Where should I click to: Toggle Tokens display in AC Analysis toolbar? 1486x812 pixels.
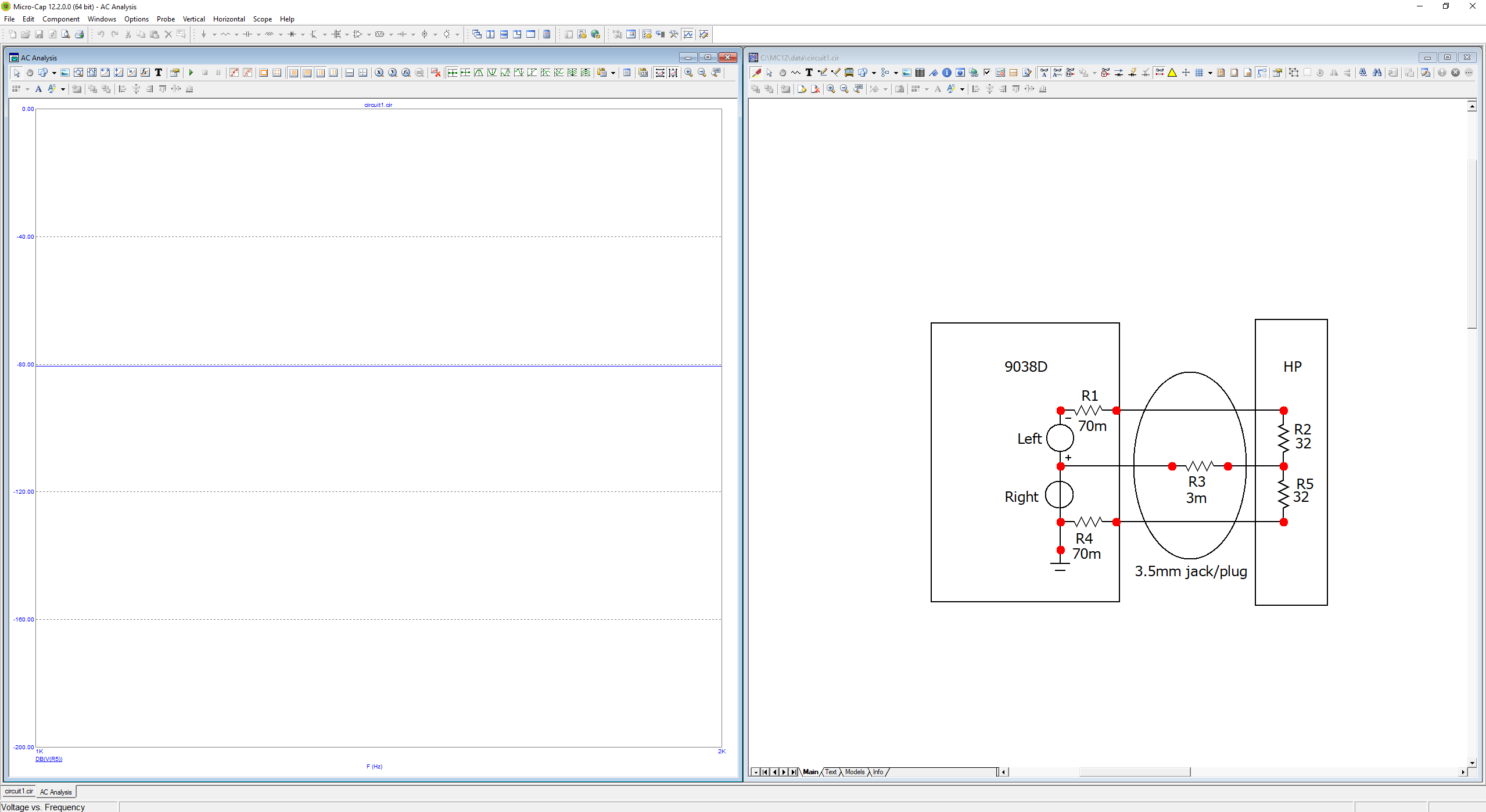[247, 73]
